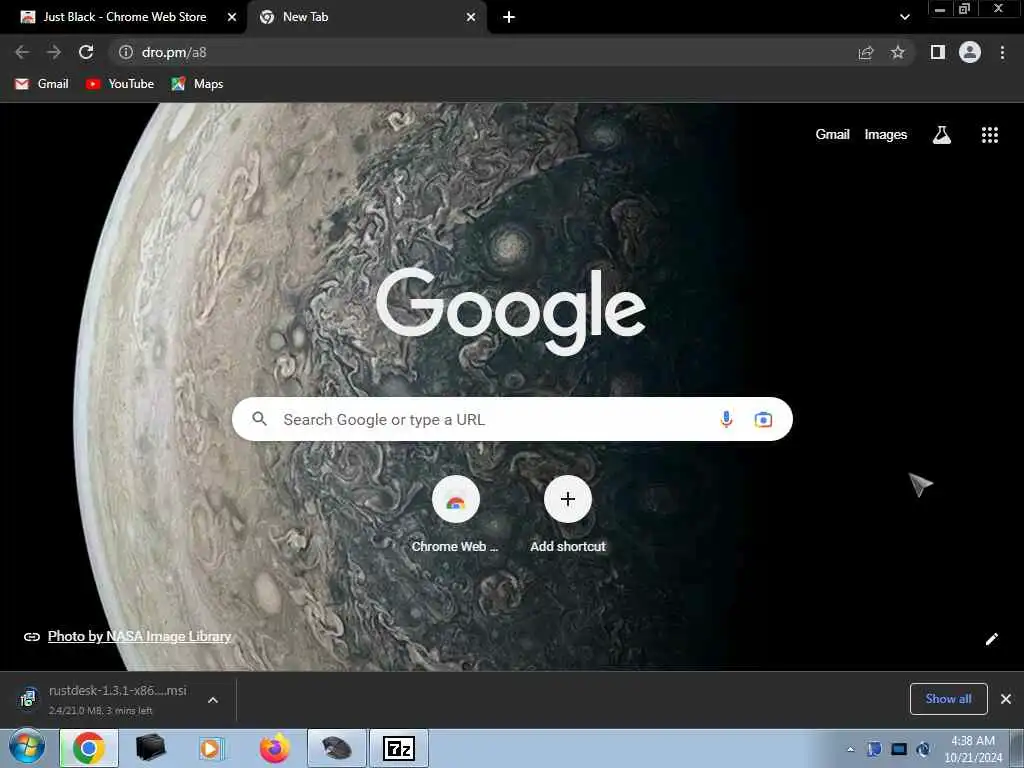
Task: Click the browser forward arrow
Action: click(54, 52)
